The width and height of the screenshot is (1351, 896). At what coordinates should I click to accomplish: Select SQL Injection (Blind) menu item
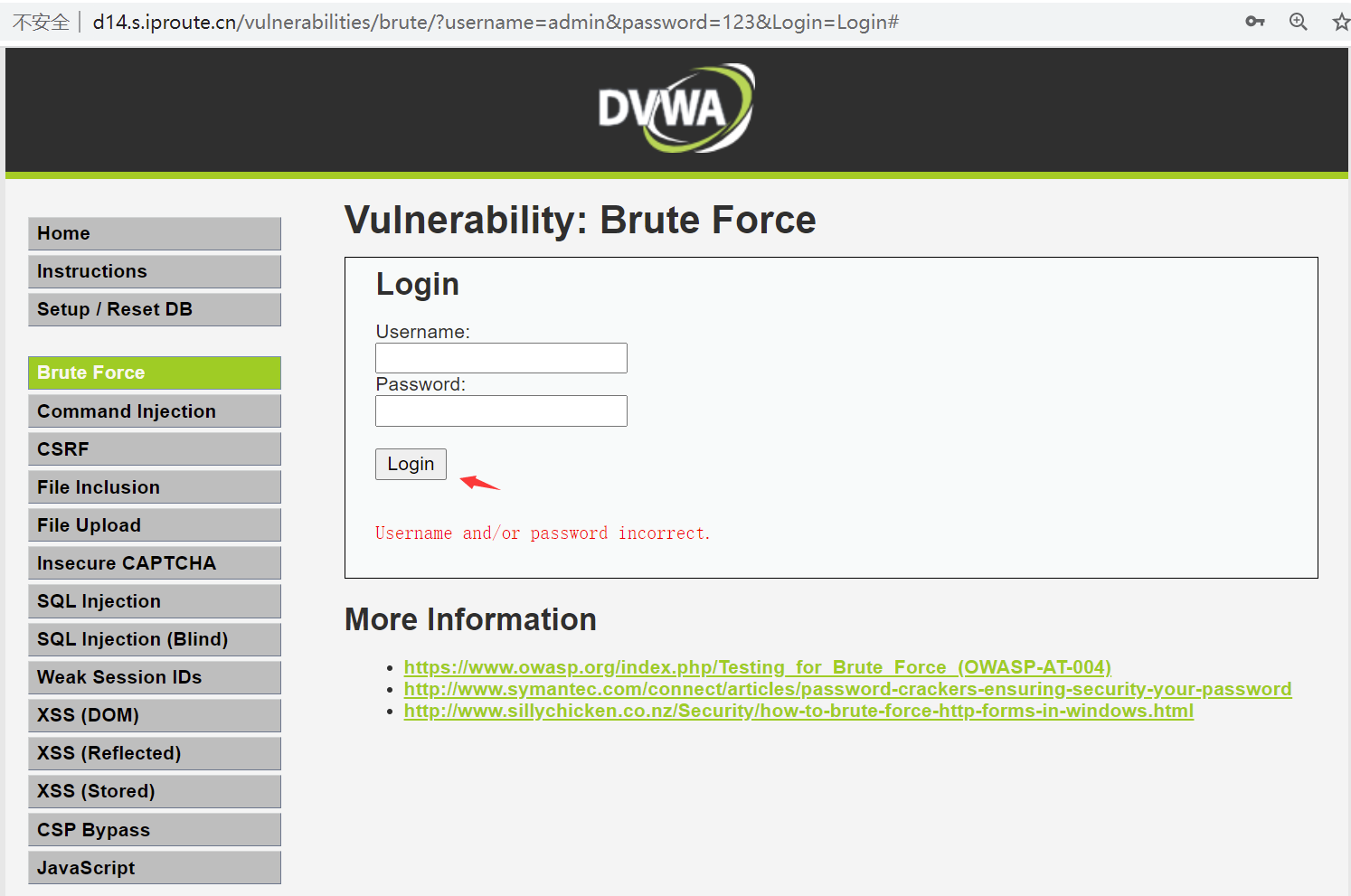coord(155,639)
